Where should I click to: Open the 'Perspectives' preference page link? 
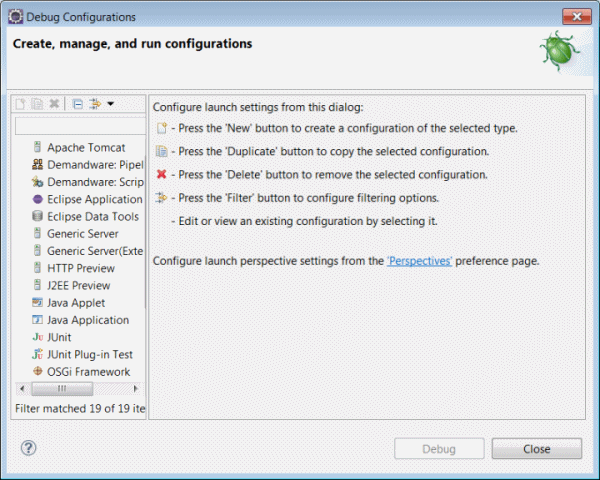[x=419, y=261]
